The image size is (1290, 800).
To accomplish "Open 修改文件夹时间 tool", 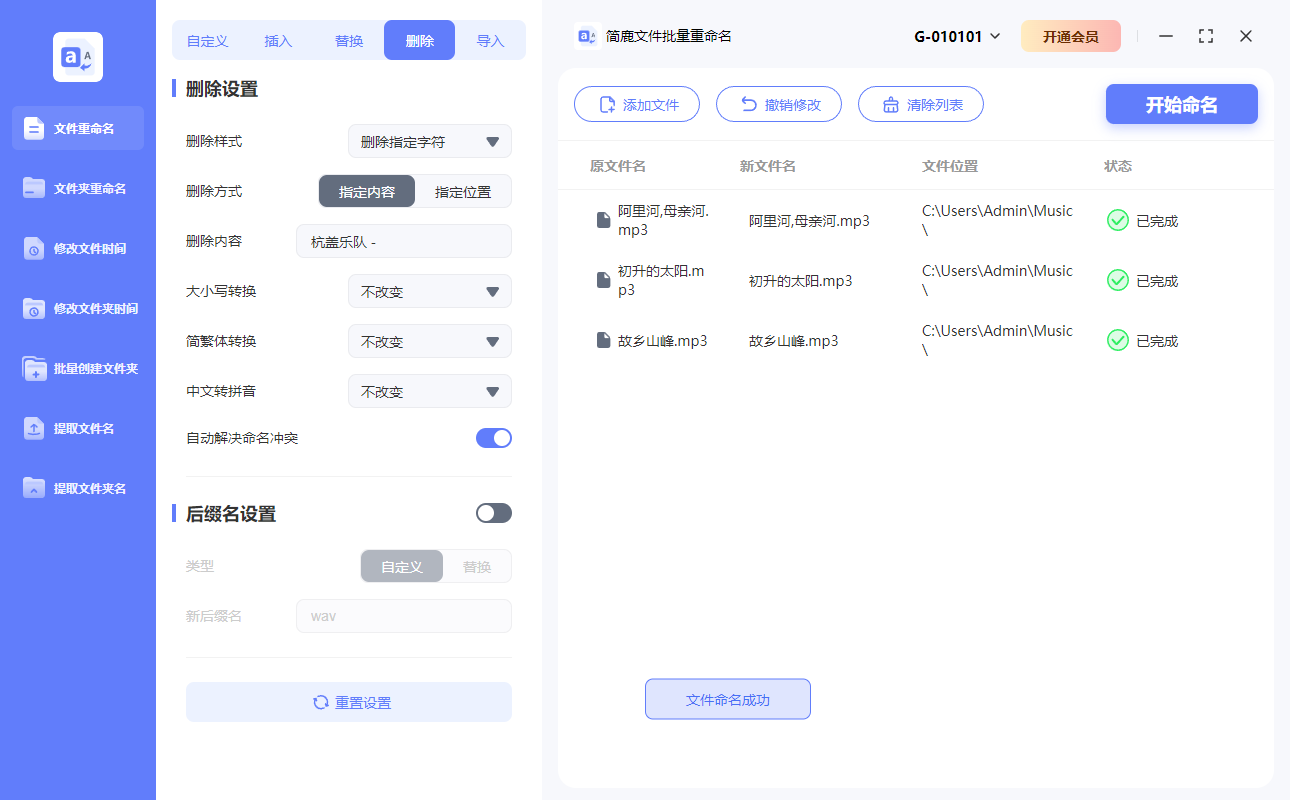I will click(77, 308).
